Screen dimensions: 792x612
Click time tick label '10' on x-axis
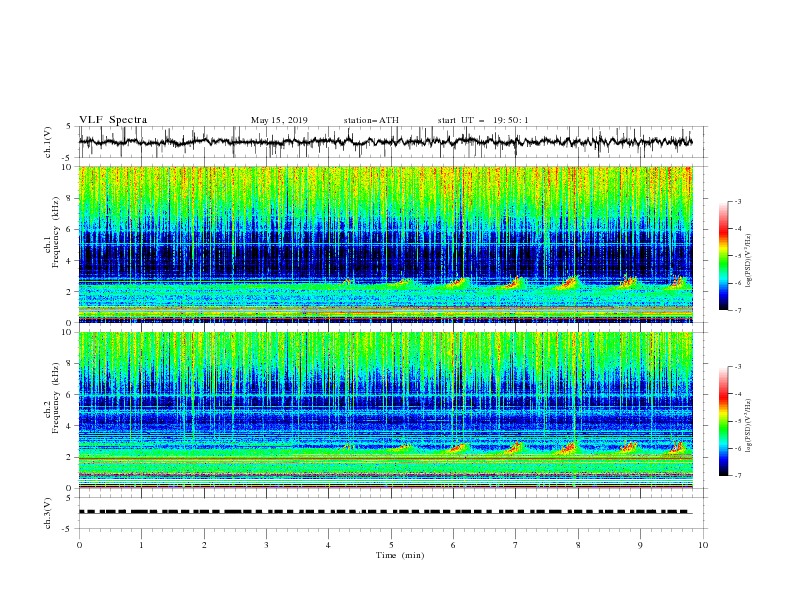[703, 545]
